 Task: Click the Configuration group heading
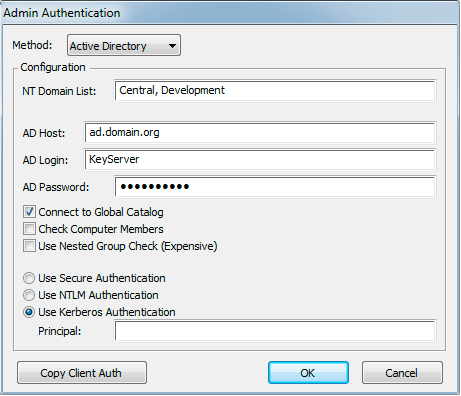tap(53, 67)
